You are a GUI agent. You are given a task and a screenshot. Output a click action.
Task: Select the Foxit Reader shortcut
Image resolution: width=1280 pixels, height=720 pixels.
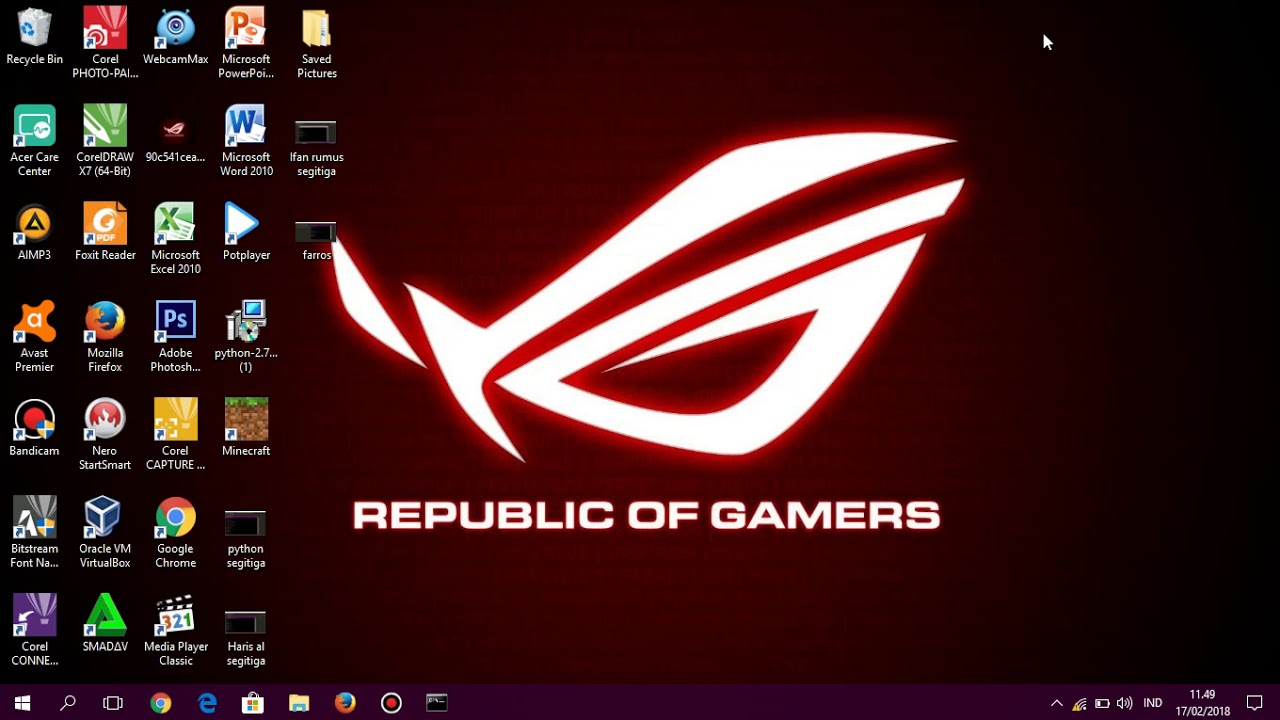(x=105, y=233)
